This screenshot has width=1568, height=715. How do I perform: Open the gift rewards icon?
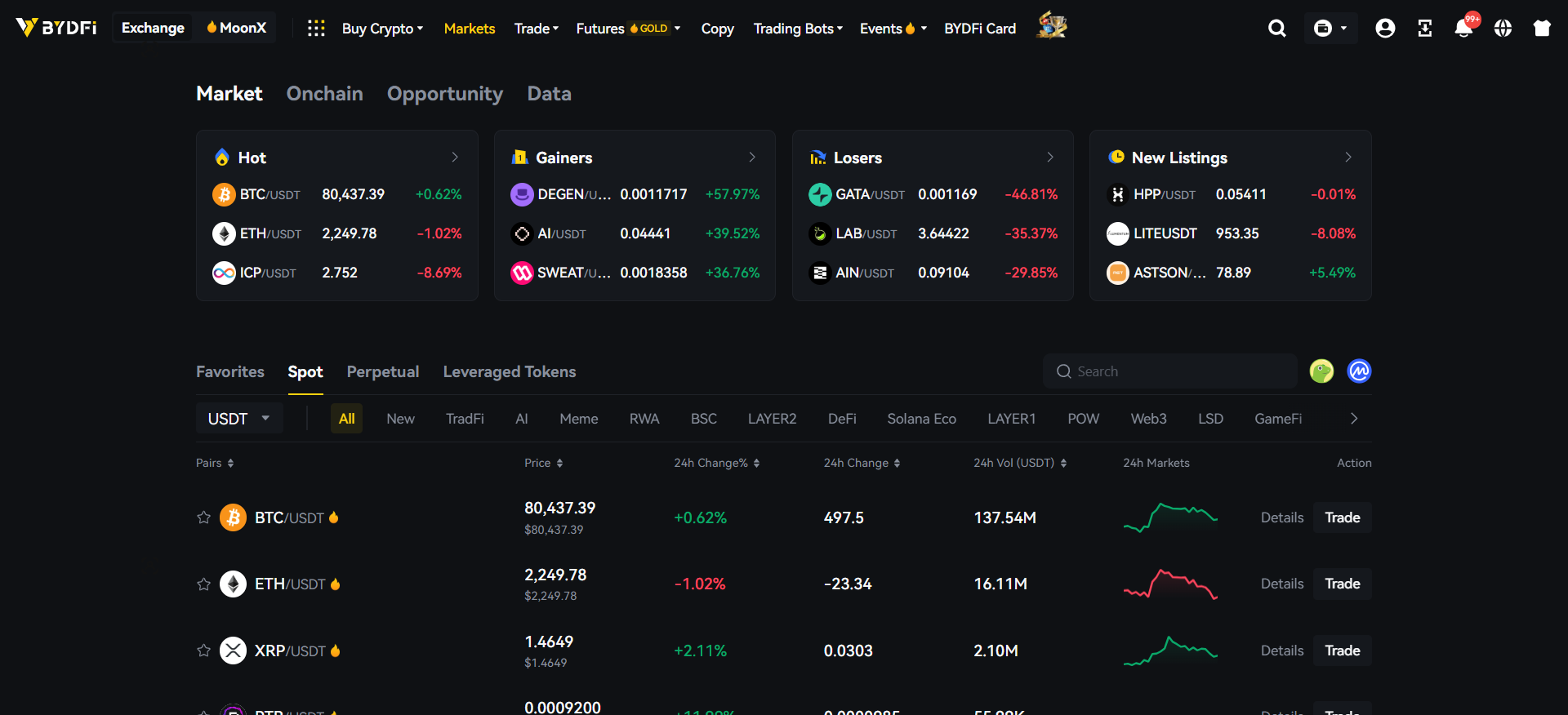click(x=1542, y=29)
